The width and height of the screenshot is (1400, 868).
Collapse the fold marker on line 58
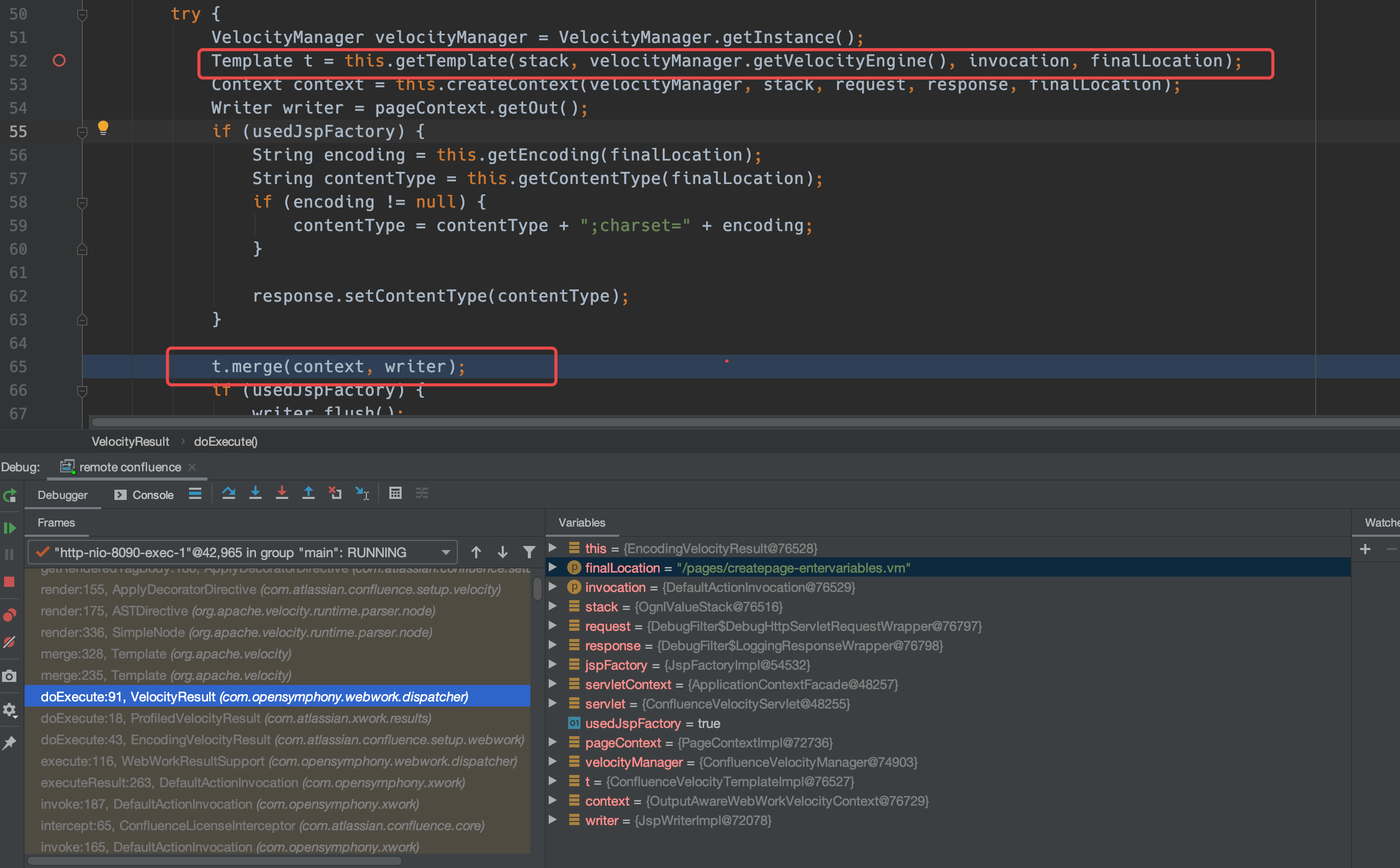click(82, 202)
